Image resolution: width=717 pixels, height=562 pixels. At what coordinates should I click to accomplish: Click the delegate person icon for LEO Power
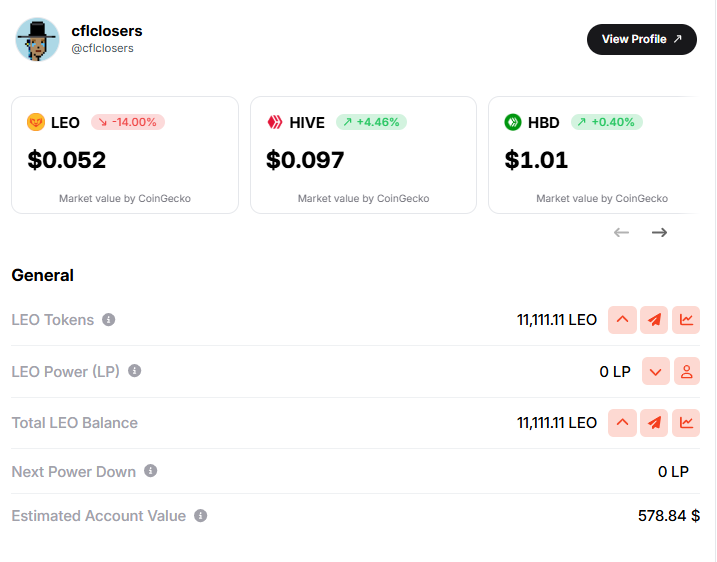tap(686, 372)
